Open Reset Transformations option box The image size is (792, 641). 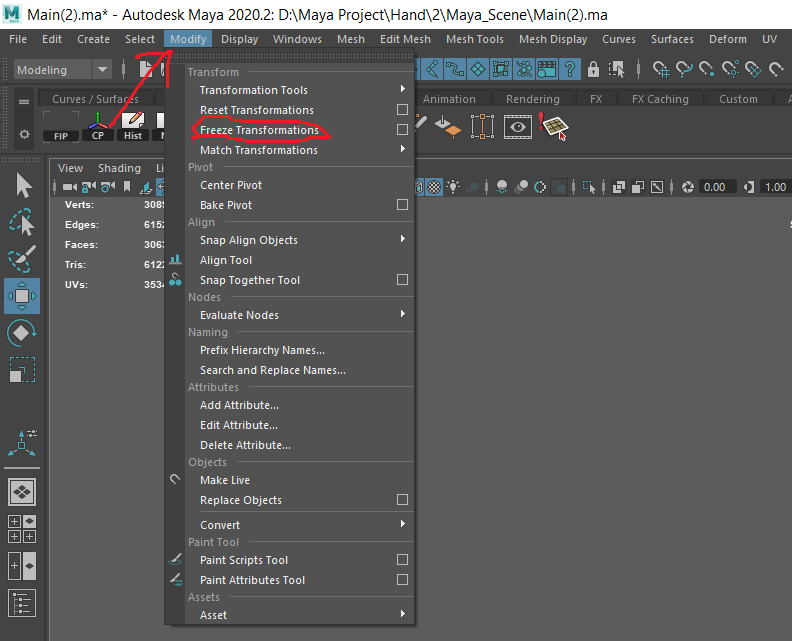click(402, 110)
